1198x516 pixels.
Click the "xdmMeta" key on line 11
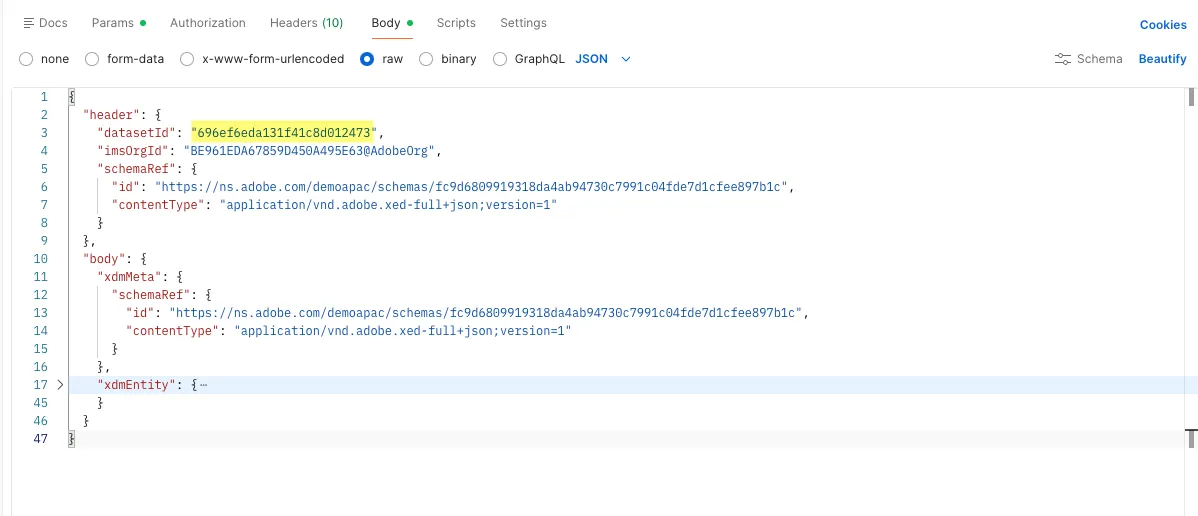point(129,277)
